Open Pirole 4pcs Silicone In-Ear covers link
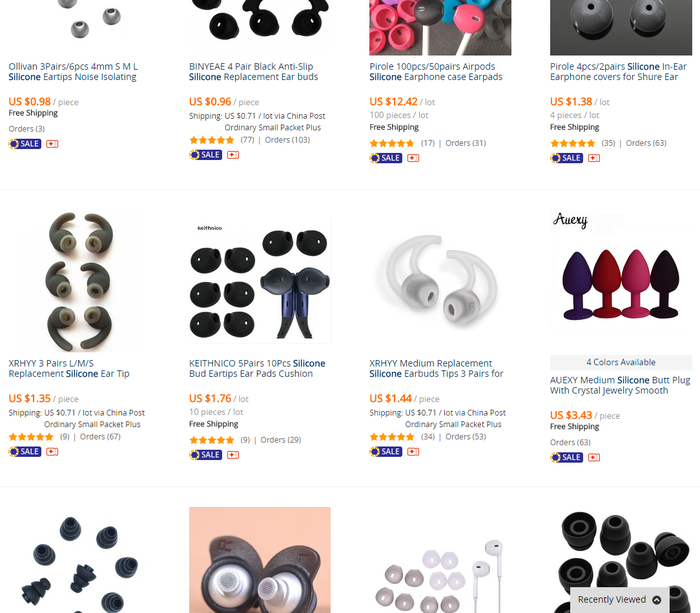 (x=618, y=72)
